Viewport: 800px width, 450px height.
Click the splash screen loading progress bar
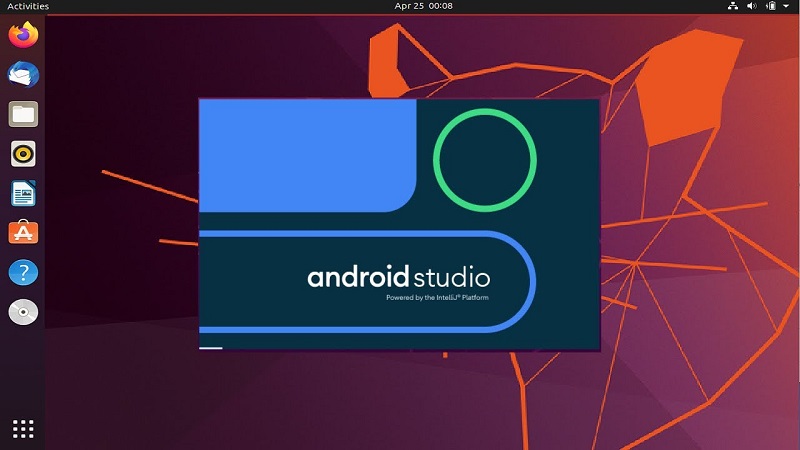[211, 348]
